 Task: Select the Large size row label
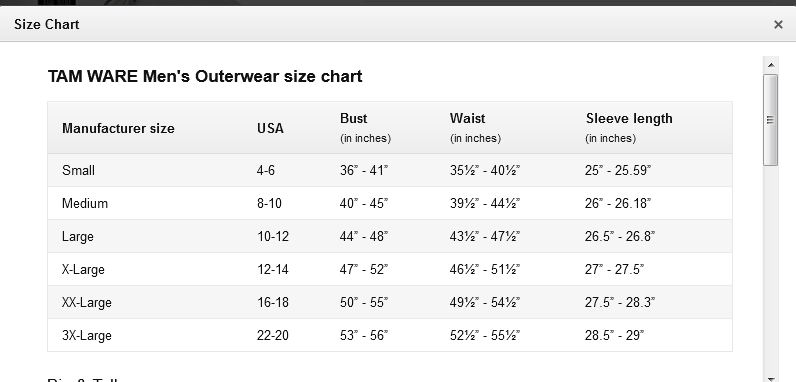click(x=78, y=236)
